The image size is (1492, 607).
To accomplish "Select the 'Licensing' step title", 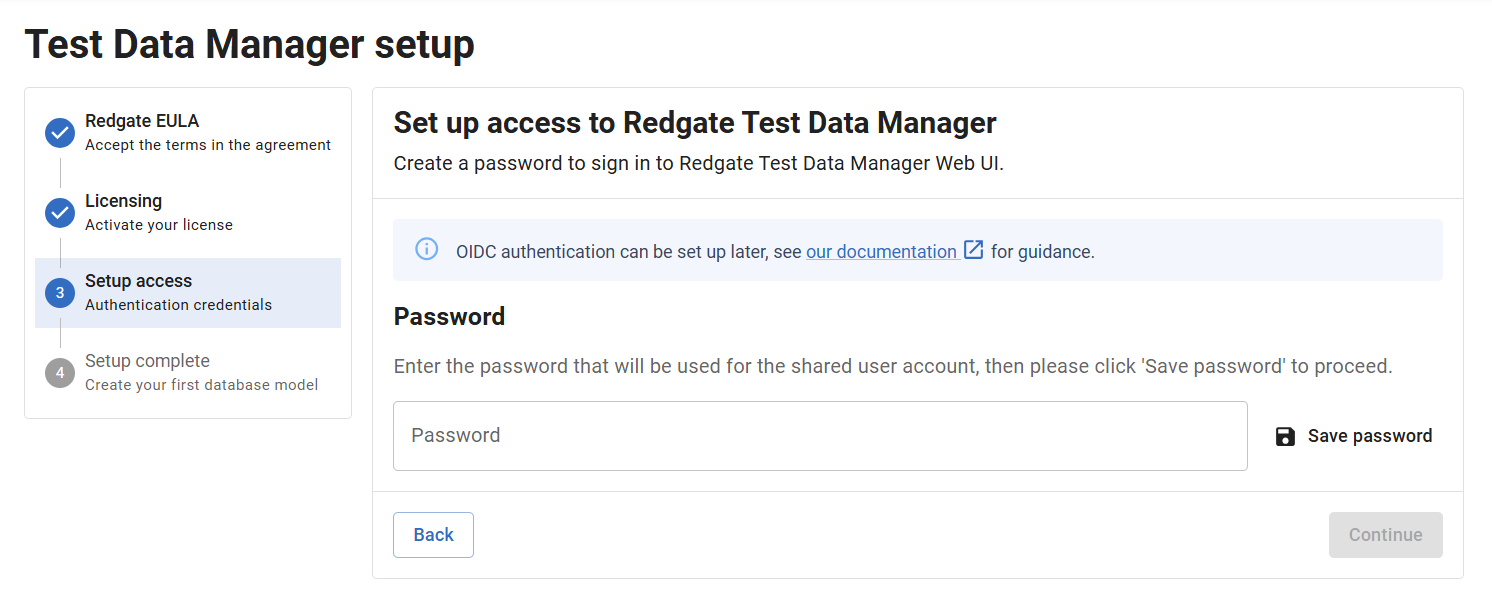I will point(123,201).
